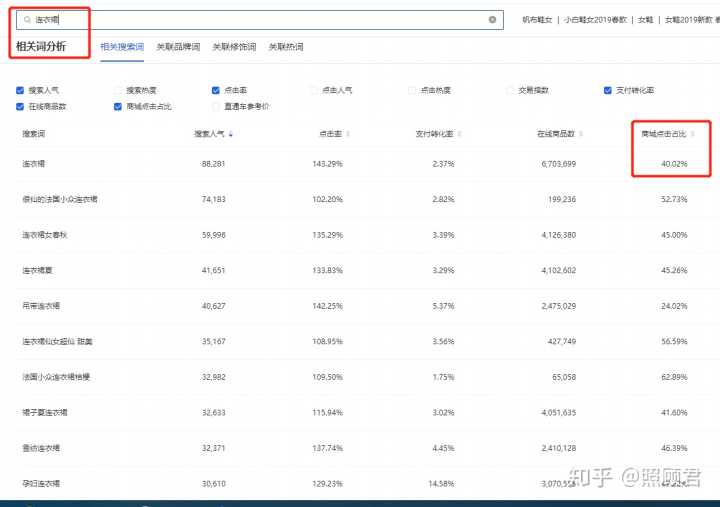Check the 直通车参考价 checkbox
Screen dimensions: 720x507
click(216, 106)
